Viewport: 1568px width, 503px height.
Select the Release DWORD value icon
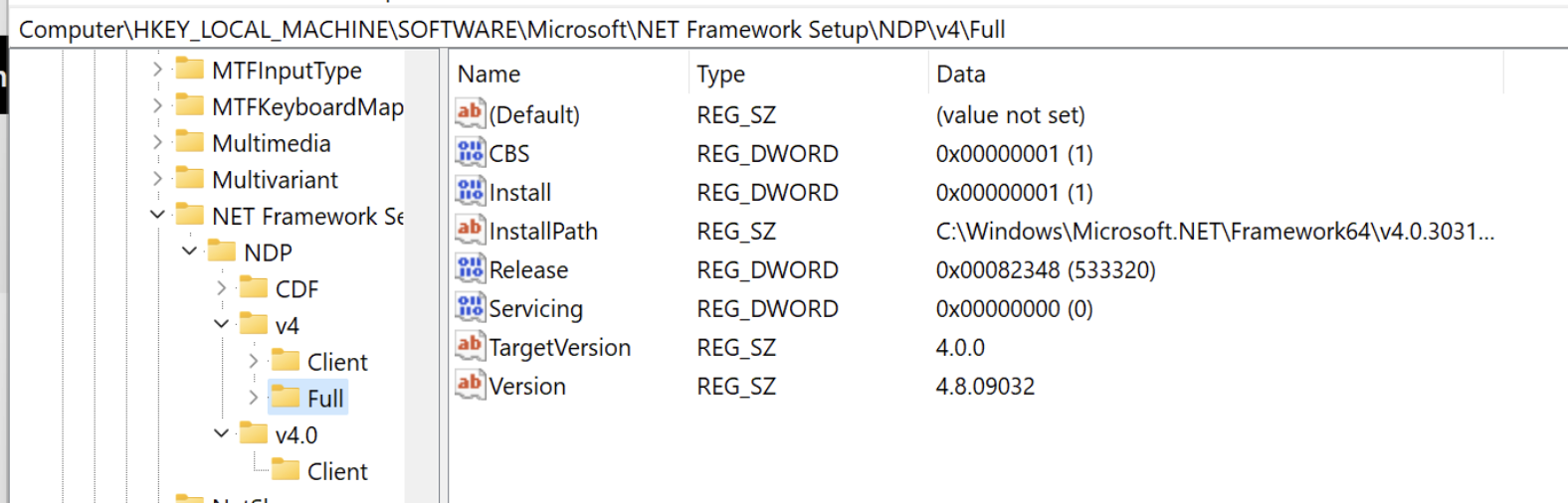(x=470, y=269)
